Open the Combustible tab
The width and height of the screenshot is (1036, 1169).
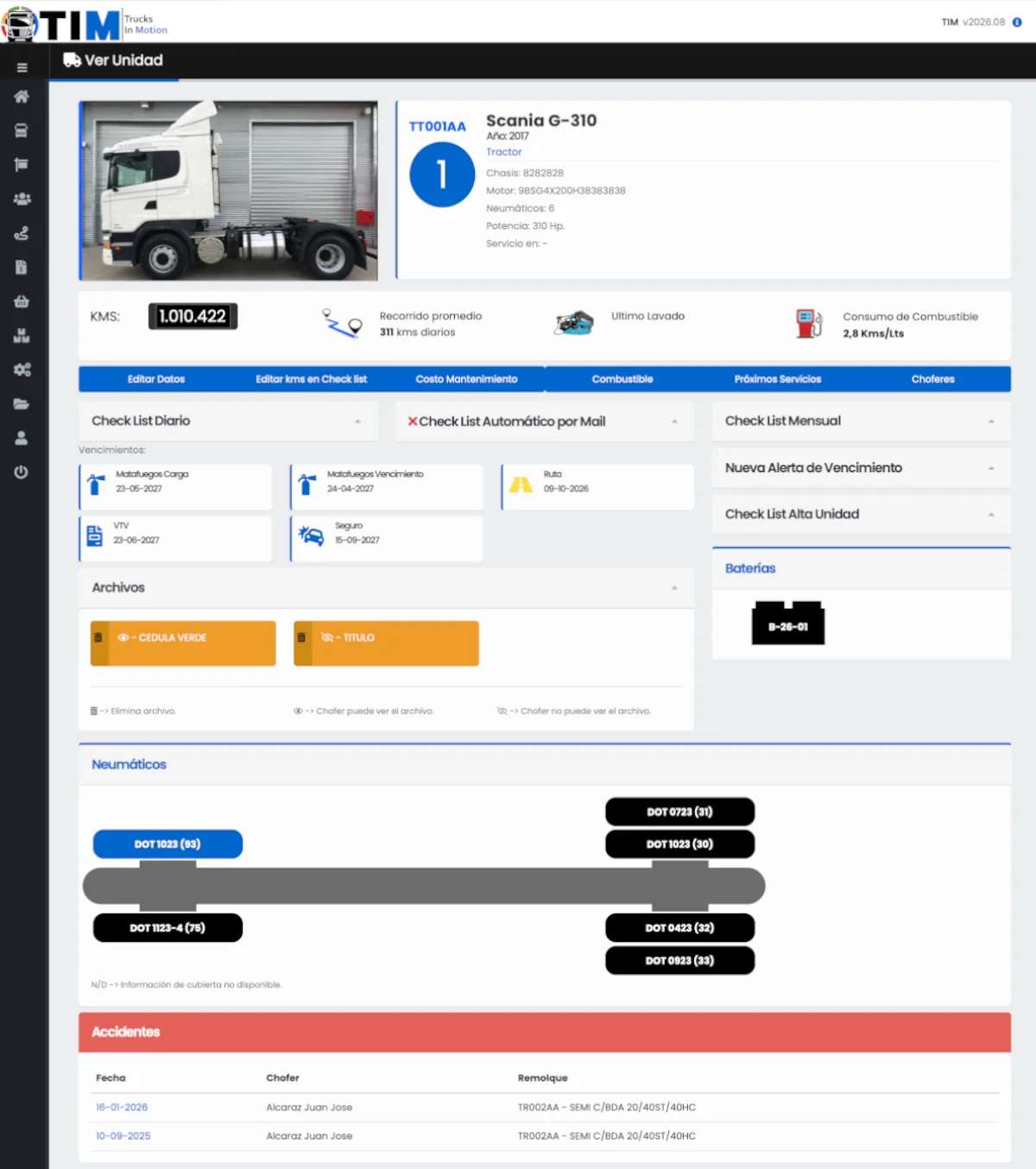[x=622, y=379]
